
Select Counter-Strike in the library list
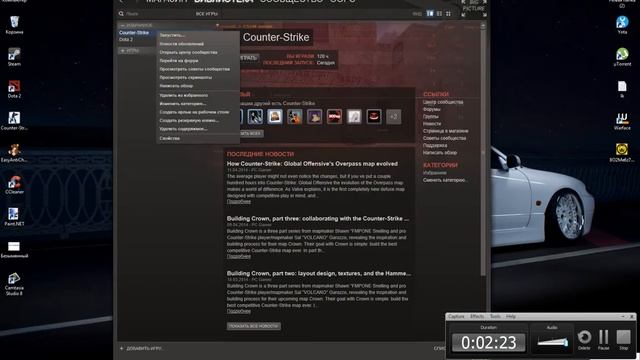point(134,33)
